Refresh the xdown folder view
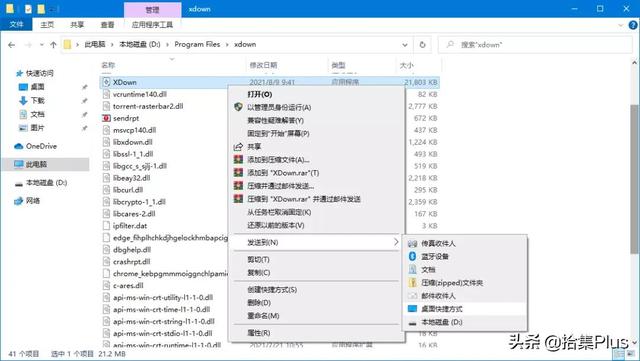 422,45
